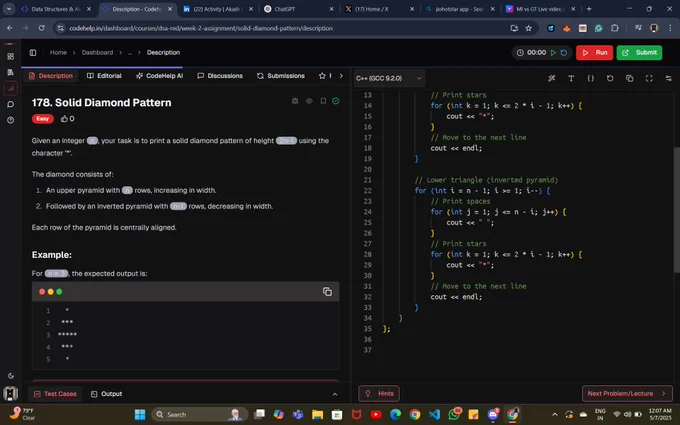
Task: Click the code editor vertical scrollbar
Action: [x=677, y=209]
